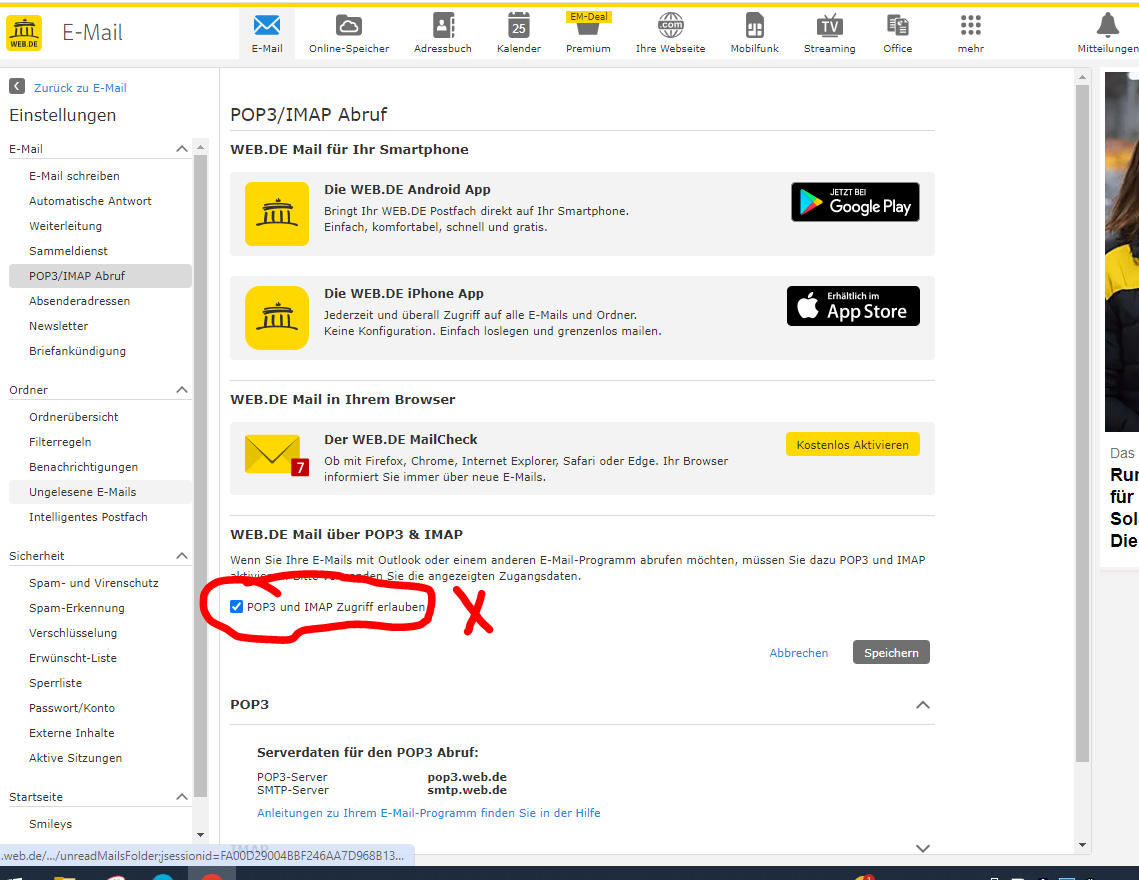Open the Kalender icon
Viewport: 1139px width, 880px height.
[518, 26]
